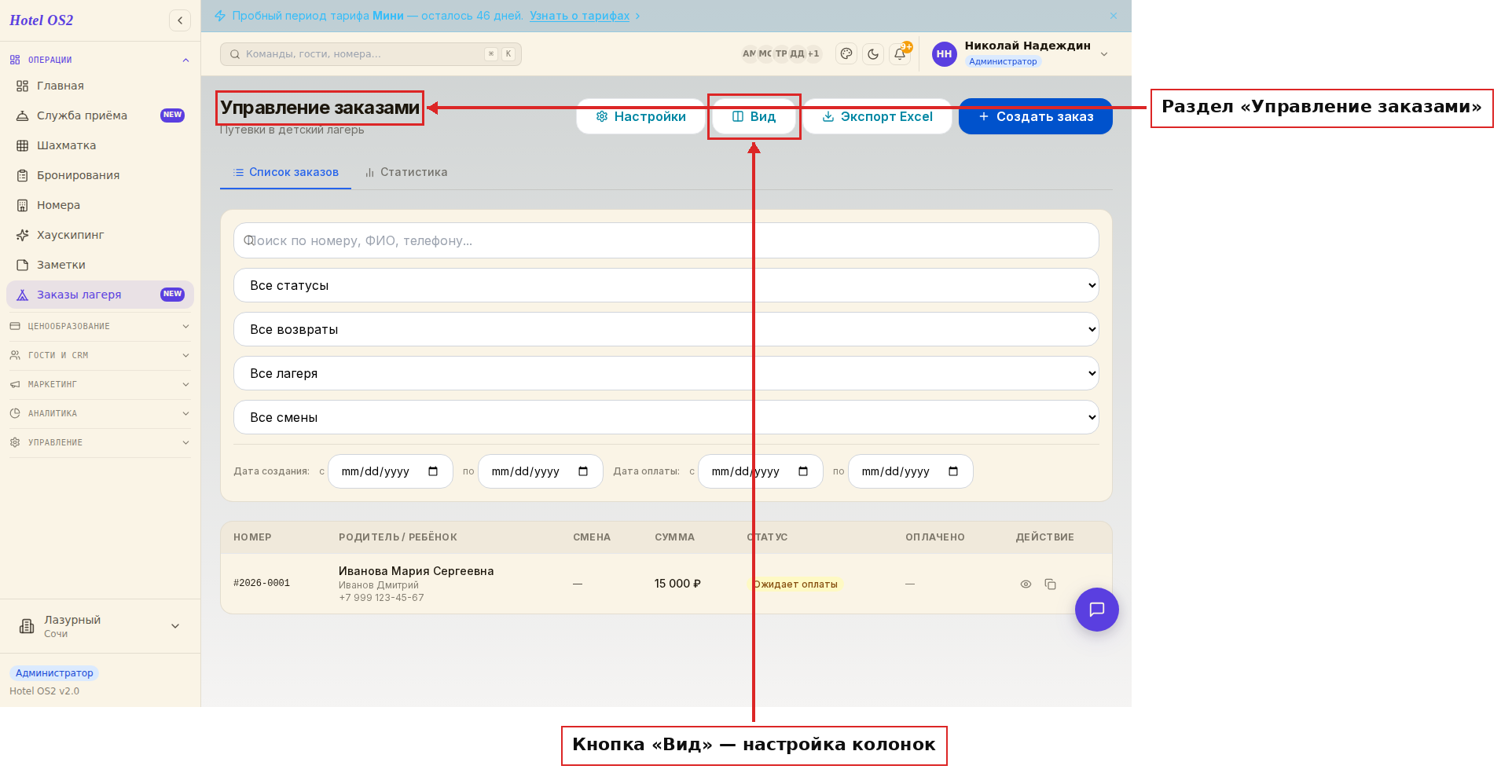This screenshot has width=1512, height=784.
Task: Click the Ожидает оплаты status badge
Action: click(795, 584)
